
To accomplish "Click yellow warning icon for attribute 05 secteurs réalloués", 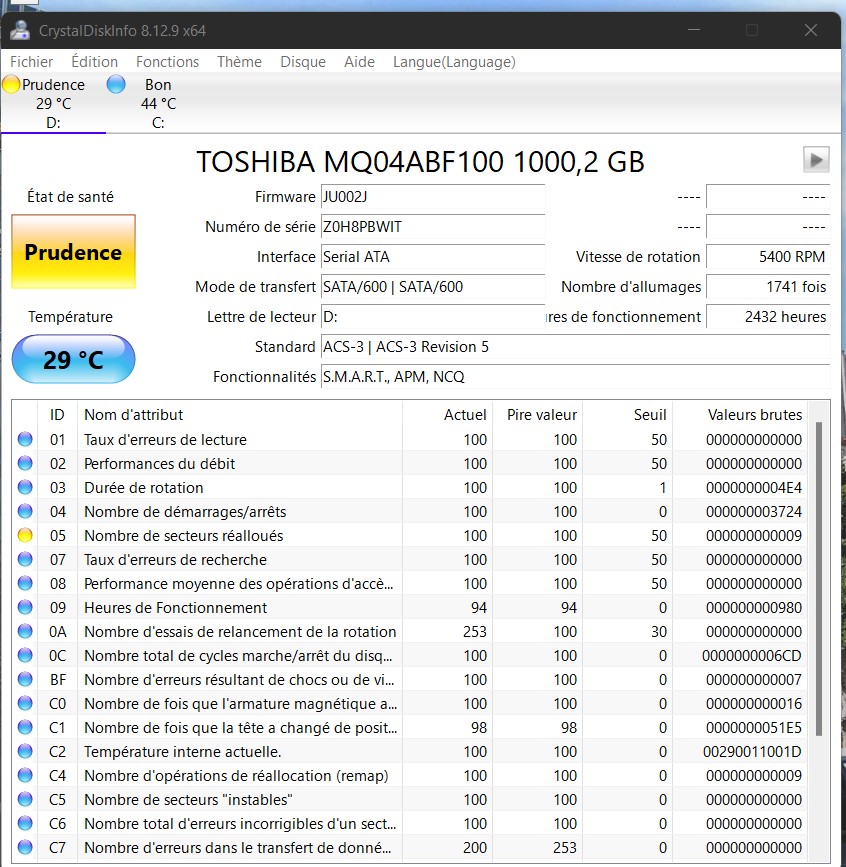I will click(x=25, y=535).
